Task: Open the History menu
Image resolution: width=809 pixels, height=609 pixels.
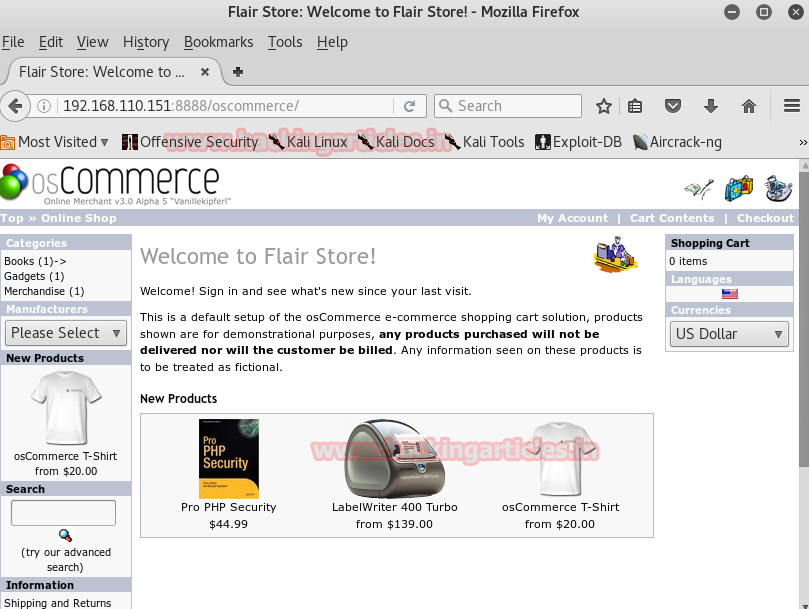Action: pos(146,42)
